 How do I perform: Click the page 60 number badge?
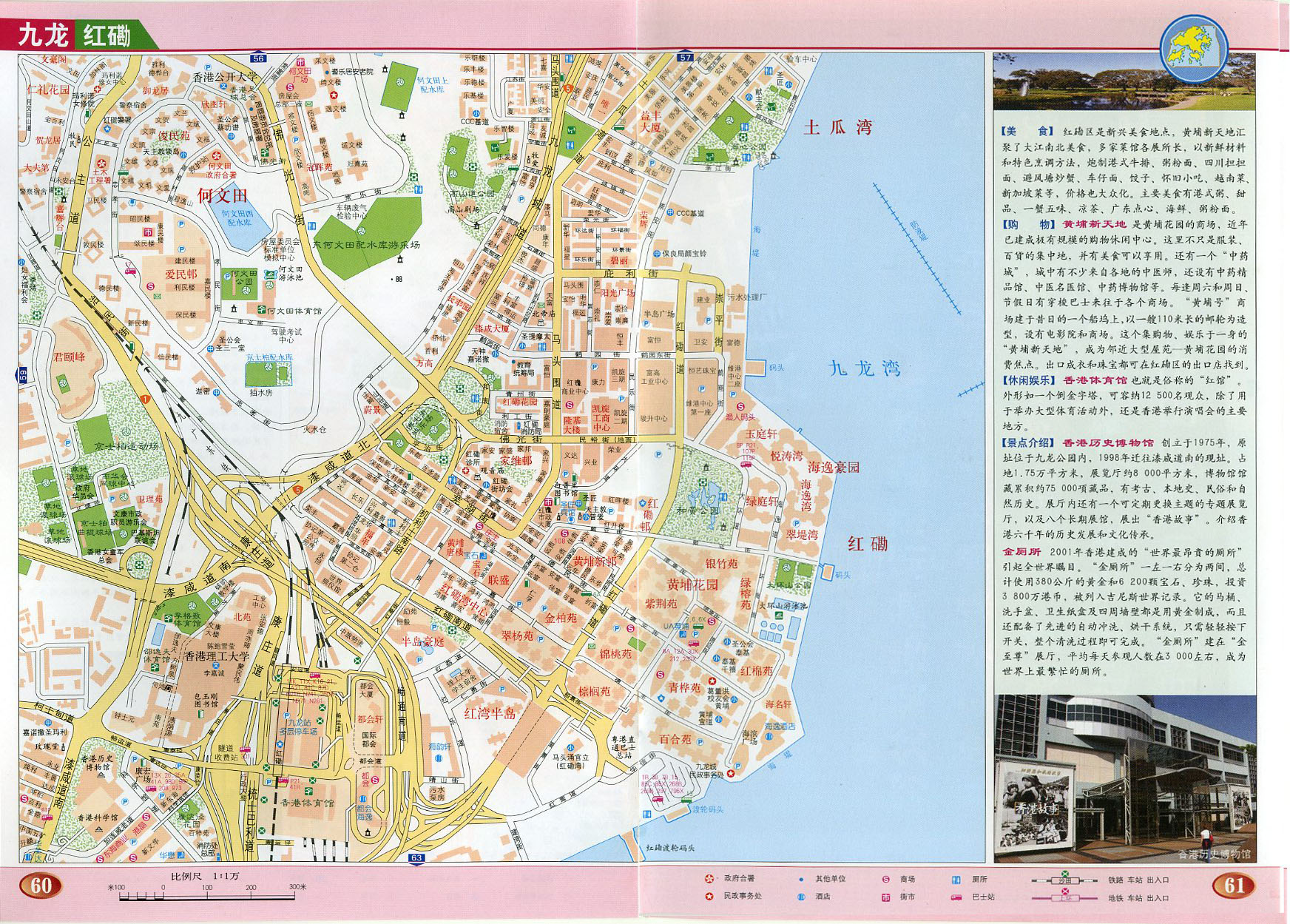tap(41, 886)
